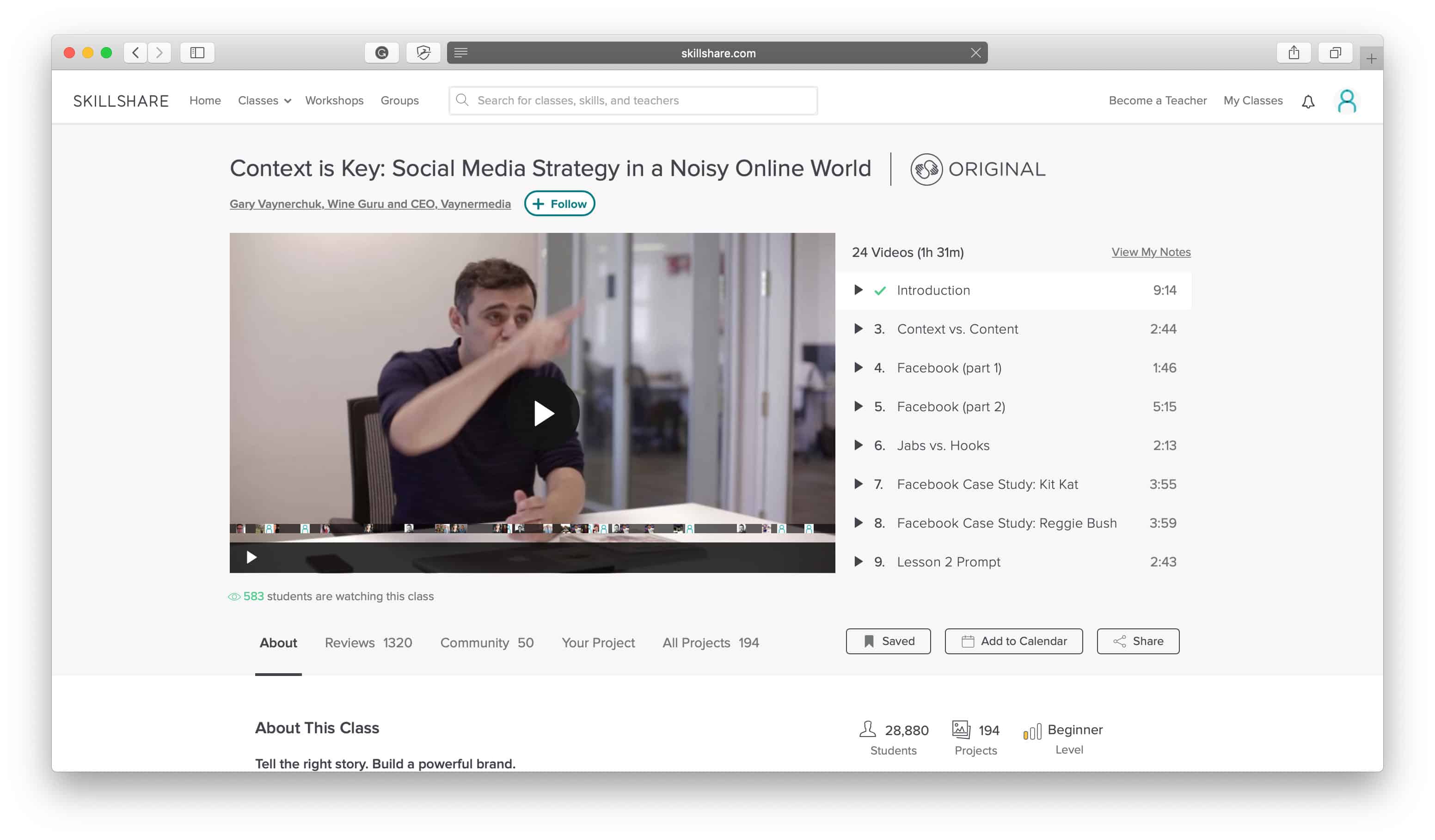Play the Introduction lesson
Screen dimensions: 1435x840
(x=1014, y=291)
